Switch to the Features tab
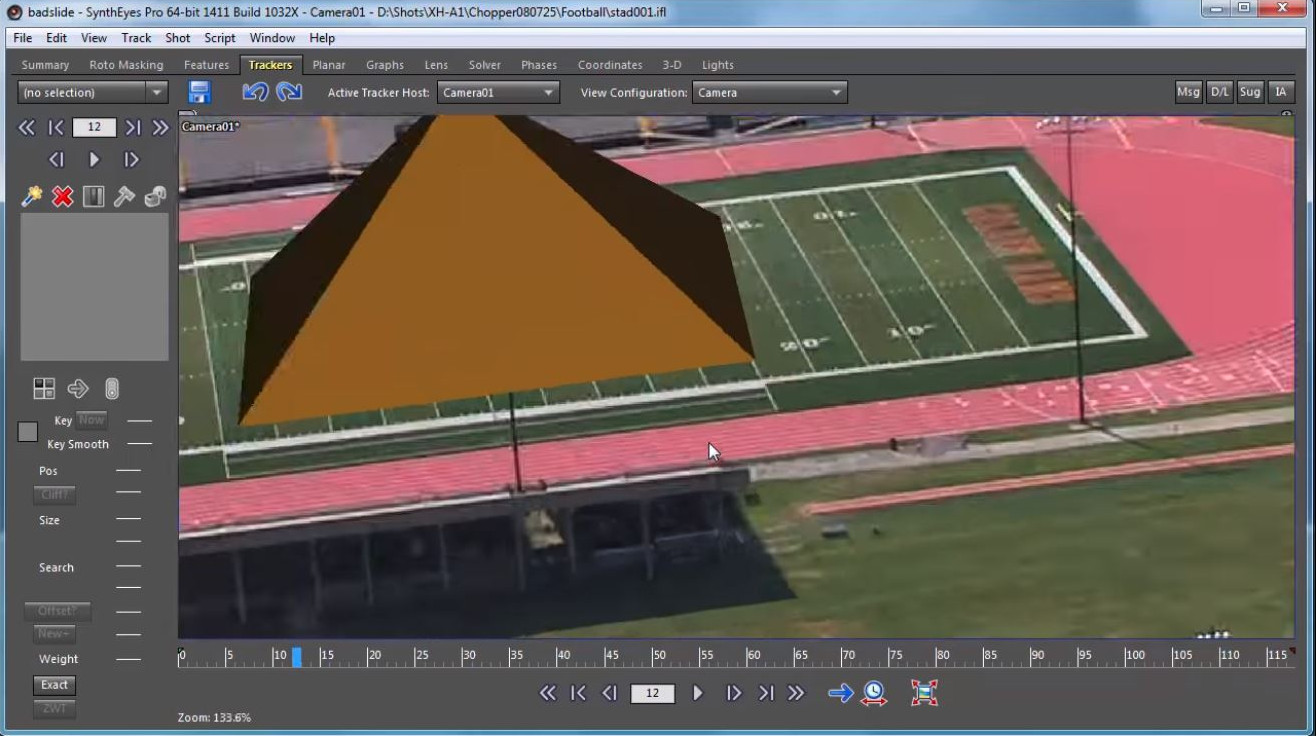 click(x=206, y=65)
